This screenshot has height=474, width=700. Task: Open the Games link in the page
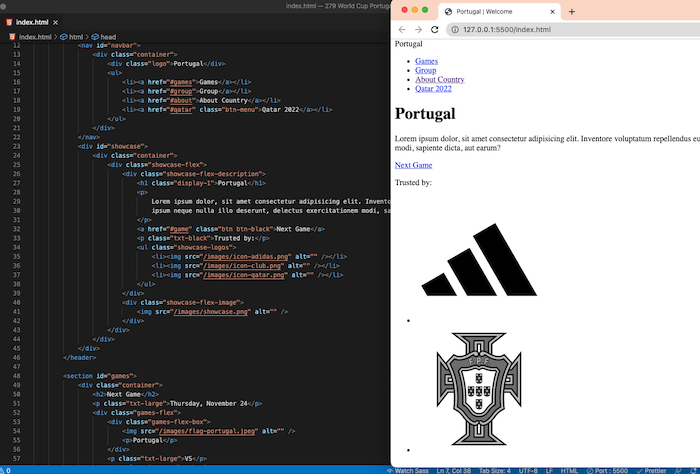[426, 61]
